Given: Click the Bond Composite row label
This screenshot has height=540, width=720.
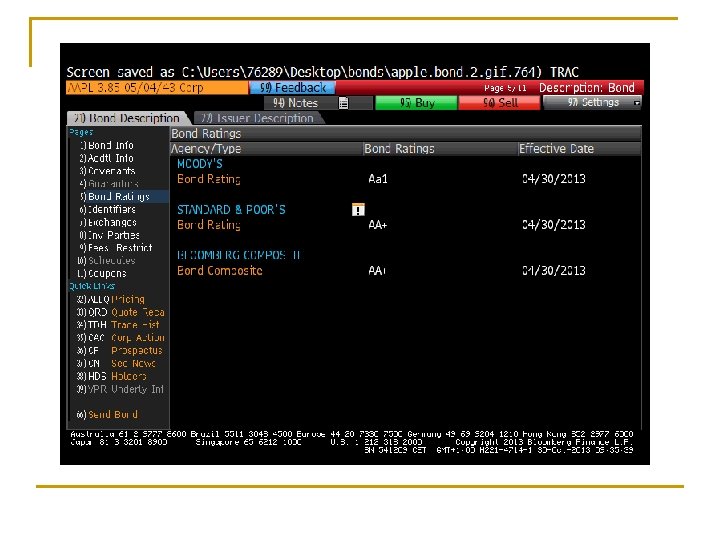Looking at the screenshot, I should (x=219, y=270).
